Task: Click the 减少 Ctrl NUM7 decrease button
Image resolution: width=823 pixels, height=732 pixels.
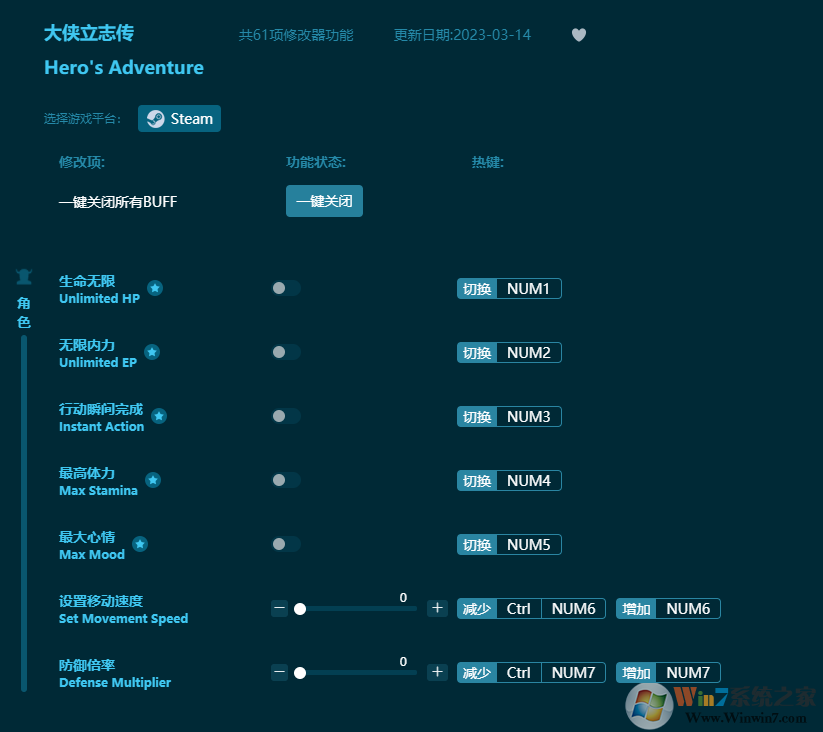Action: pos(531,672)
